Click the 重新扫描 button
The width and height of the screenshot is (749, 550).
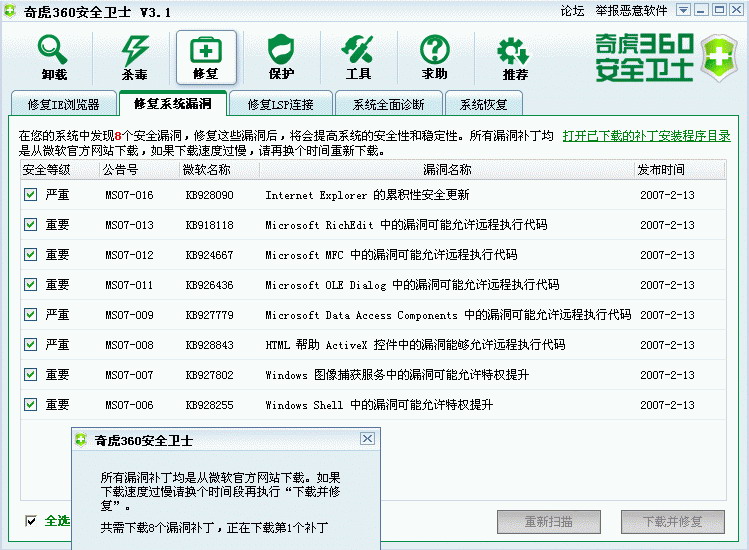(549, 522)
